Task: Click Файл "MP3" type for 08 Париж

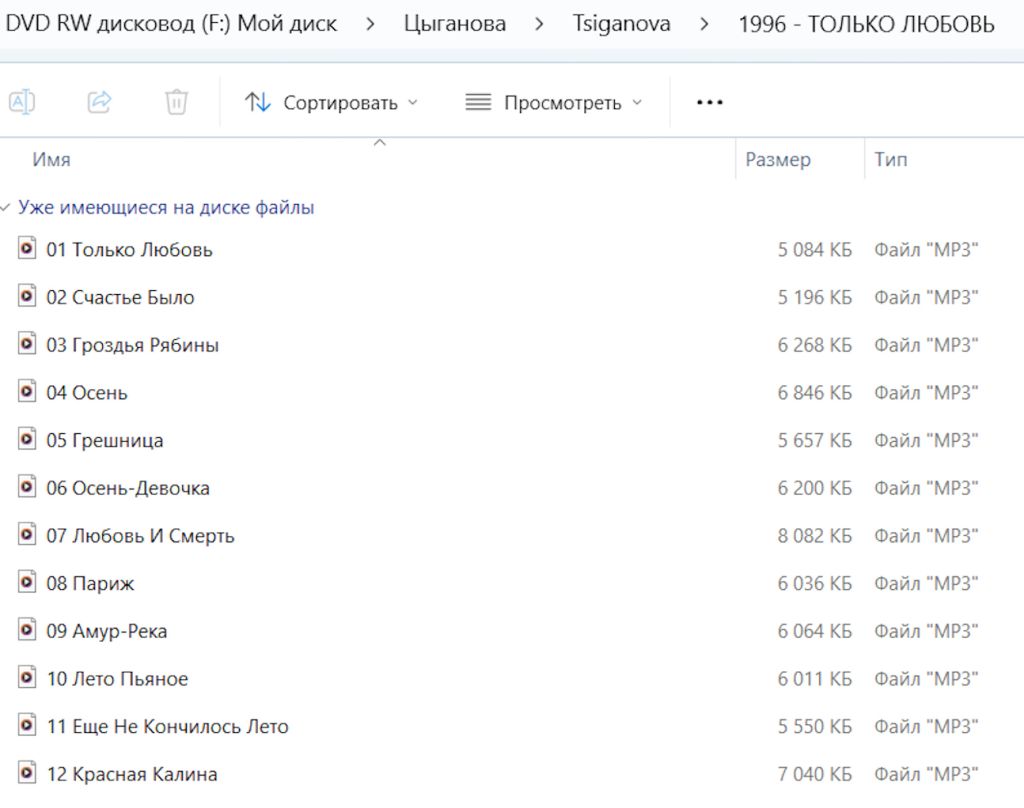Action: coord(926,583)
